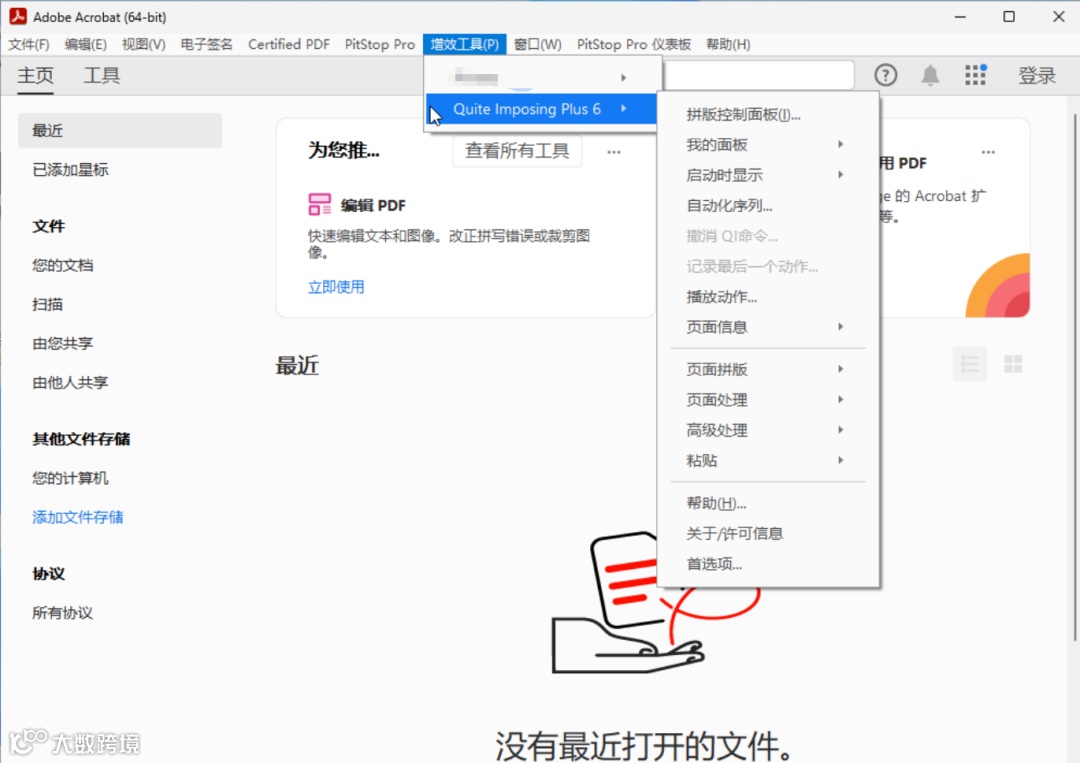This screenshot has width=1080, height=763.
Task: Open the 视图(V) menu
Action: coord(143,44)
